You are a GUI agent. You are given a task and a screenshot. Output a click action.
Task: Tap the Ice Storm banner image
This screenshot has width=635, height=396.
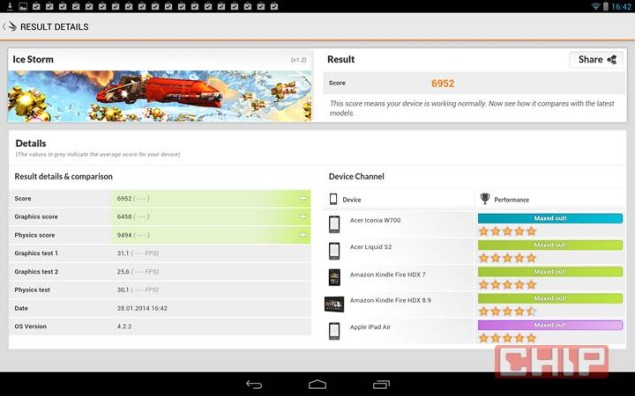(160, 96)
